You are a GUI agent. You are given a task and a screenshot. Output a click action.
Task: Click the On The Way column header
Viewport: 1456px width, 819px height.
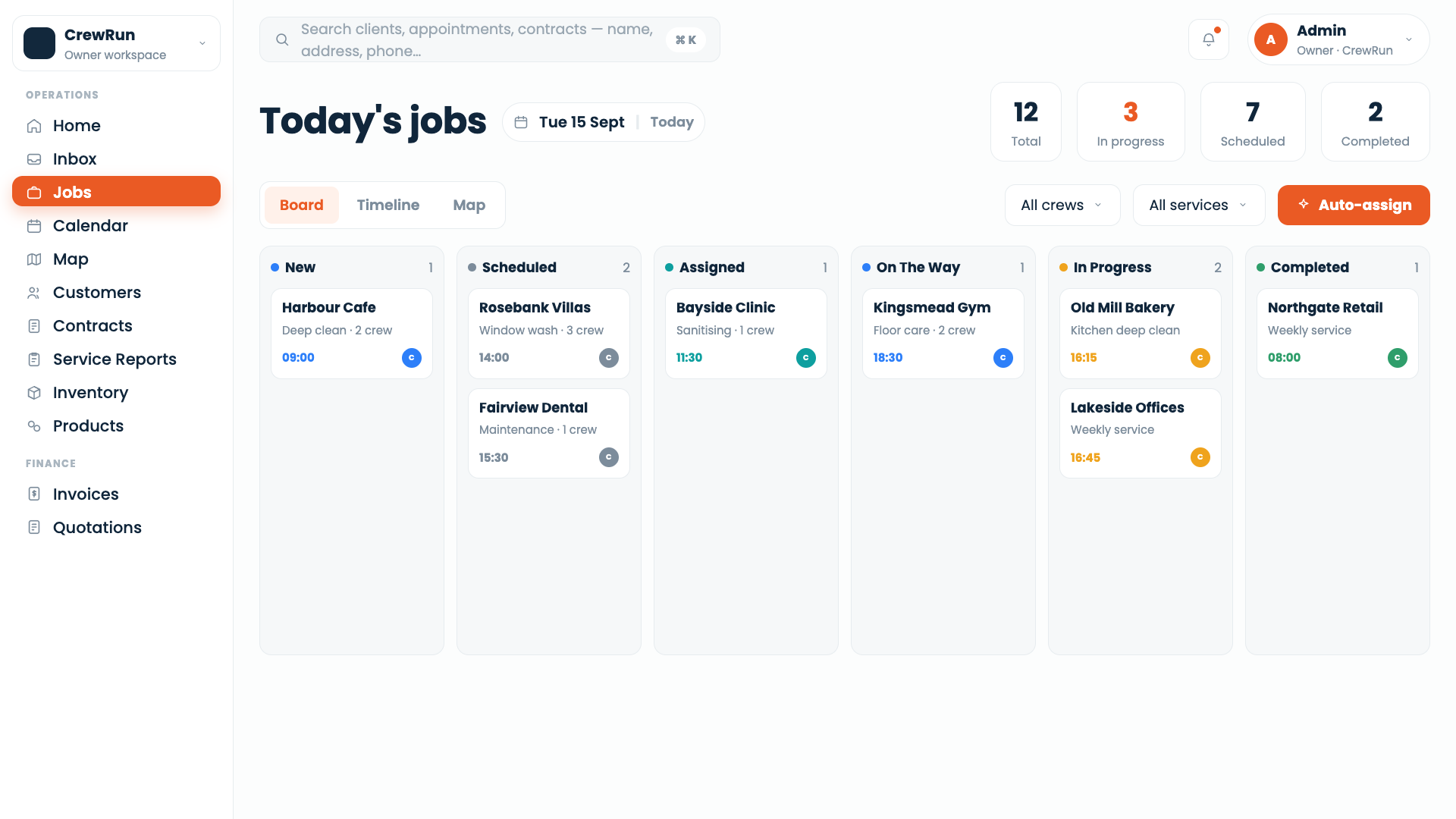[943, 268]
